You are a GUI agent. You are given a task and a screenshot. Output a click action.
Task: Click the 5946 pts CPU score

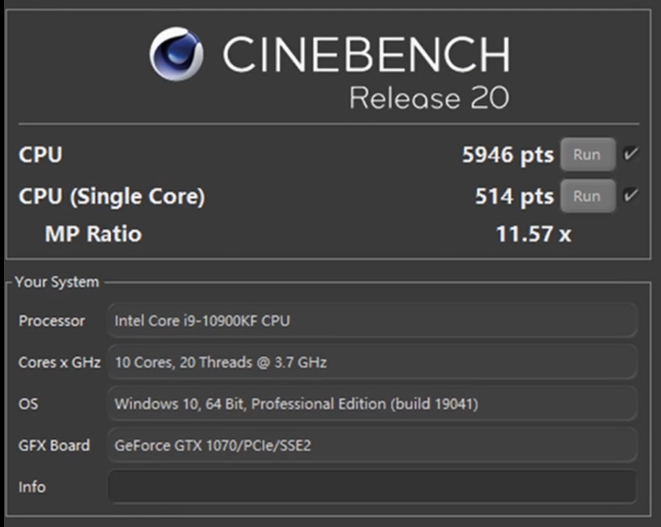pos(507,155)
